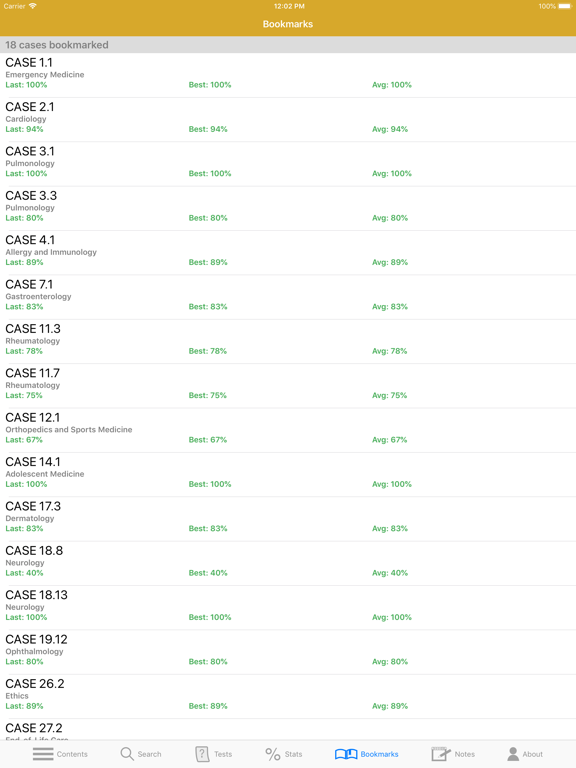The width and height of the screenshot is (576, 768).
Task: Select CASE 3.3 Pulmonology entry
Action: coord(288,209)
